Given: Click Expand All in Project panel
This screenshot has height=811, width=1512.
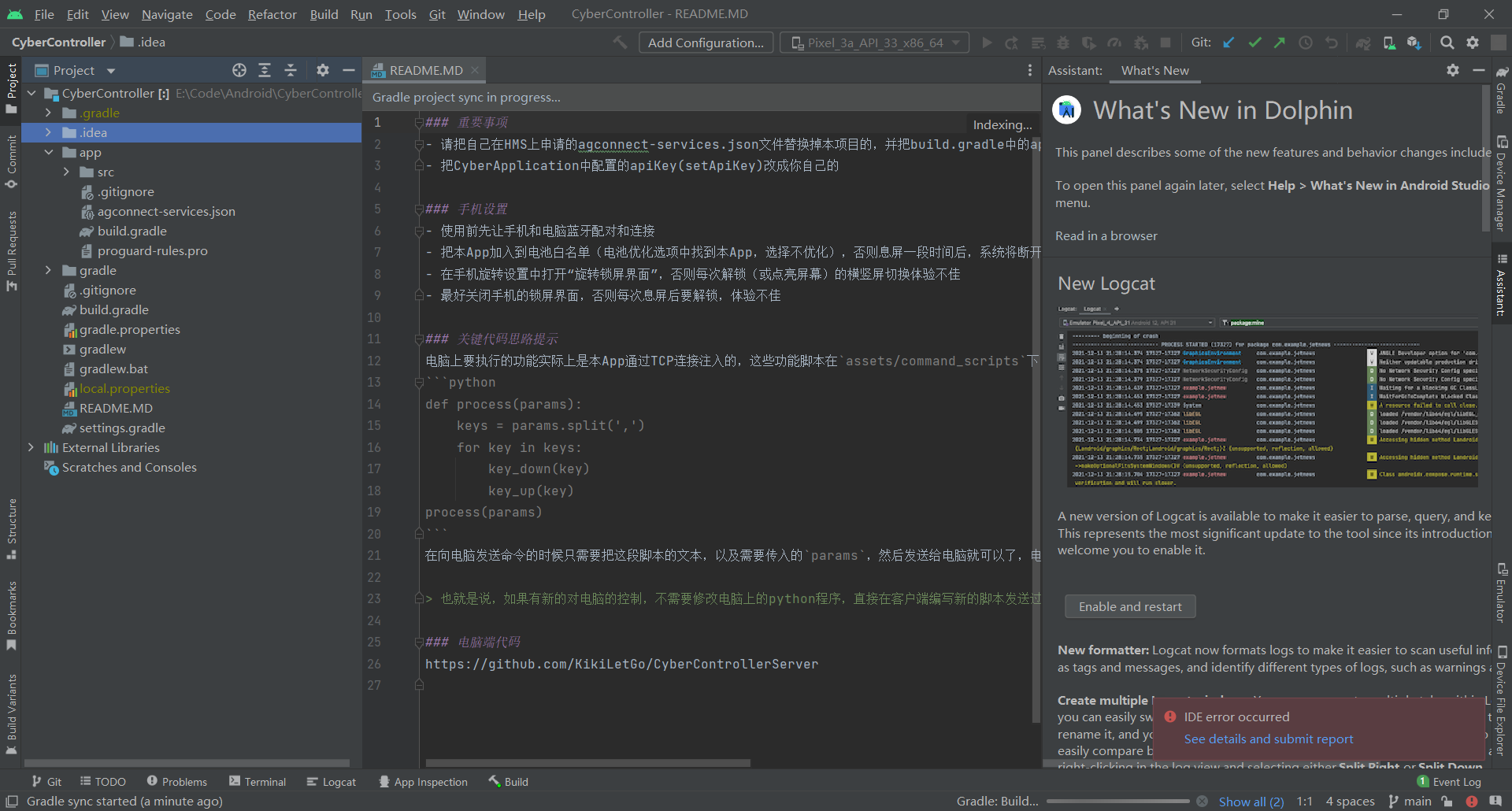Looking at the screenshot, I should coord(265,70).
